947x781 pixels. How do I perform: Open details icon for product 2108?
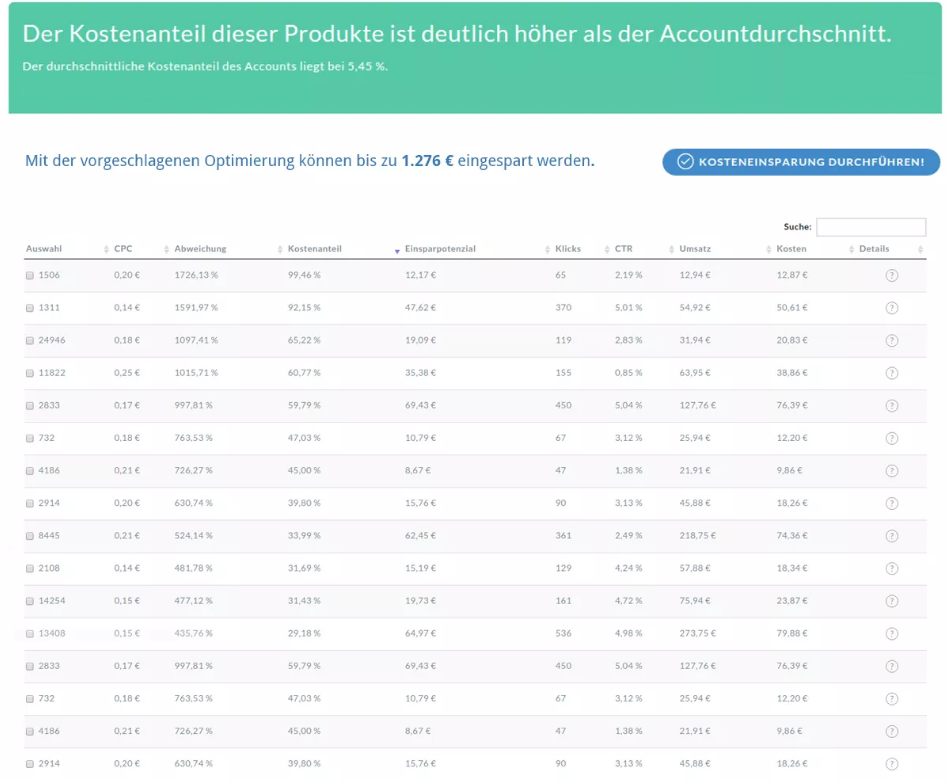coord(891,569)
